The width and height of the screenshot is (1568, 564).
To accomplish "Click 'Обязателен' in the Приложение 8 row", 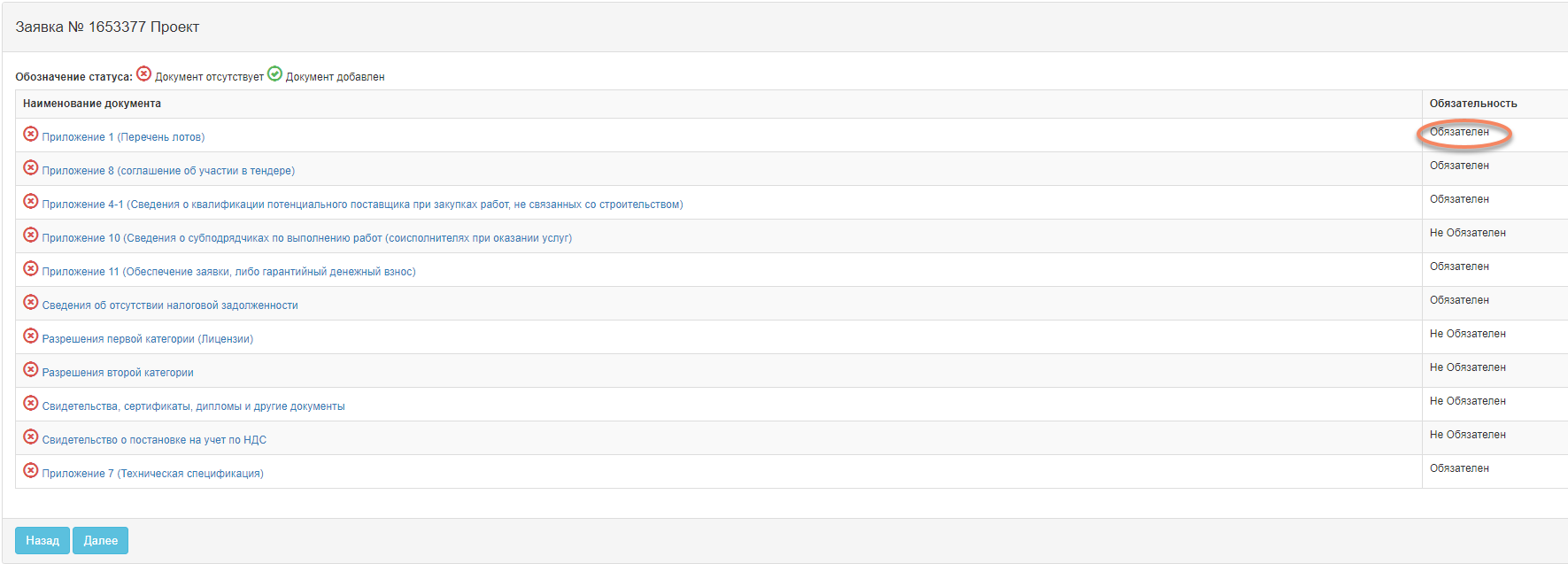I will (1459, 166).
